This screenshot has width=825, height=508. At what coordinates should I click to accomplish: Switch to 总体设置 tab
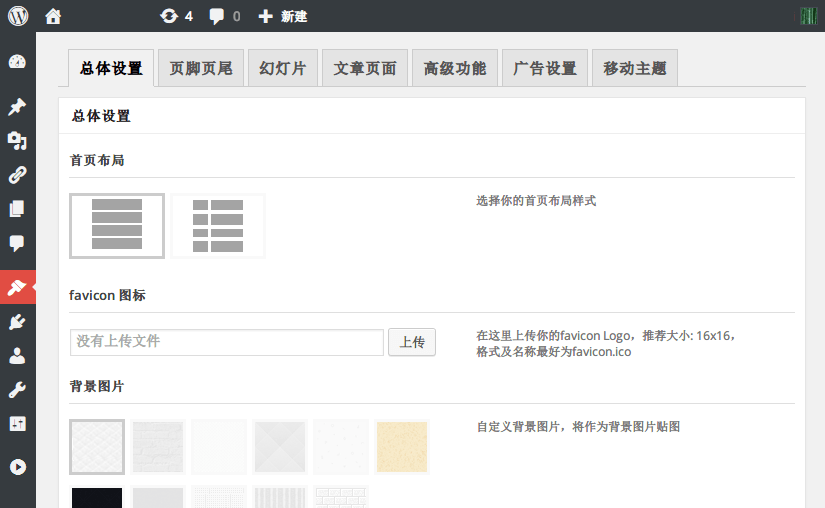tap(111, 68)
